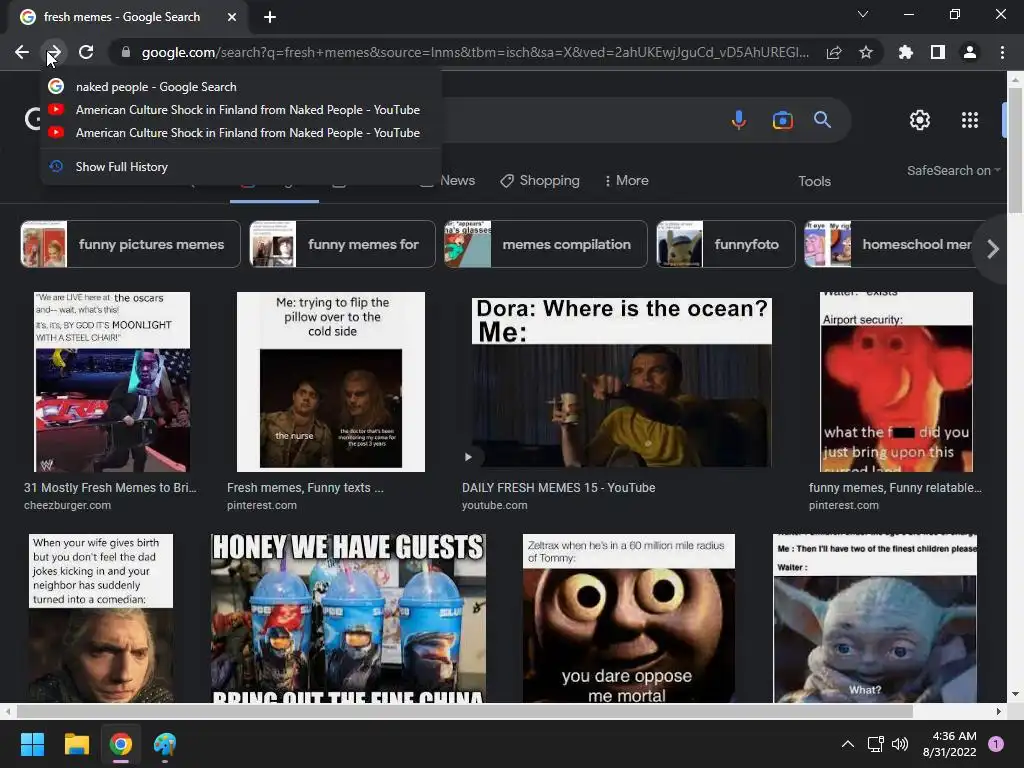Toggle the Chrome side panel icon
Image resolution: width=1024 pixels, height=768 pixels.
[x=938, y=52]
